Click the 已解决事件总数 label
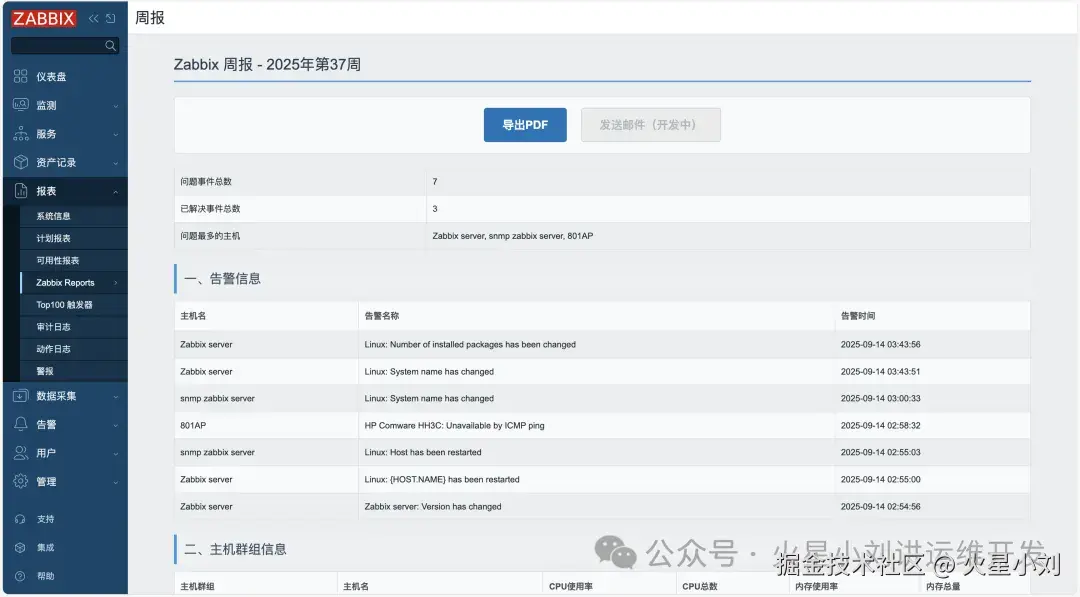 [x=210, y=209]
